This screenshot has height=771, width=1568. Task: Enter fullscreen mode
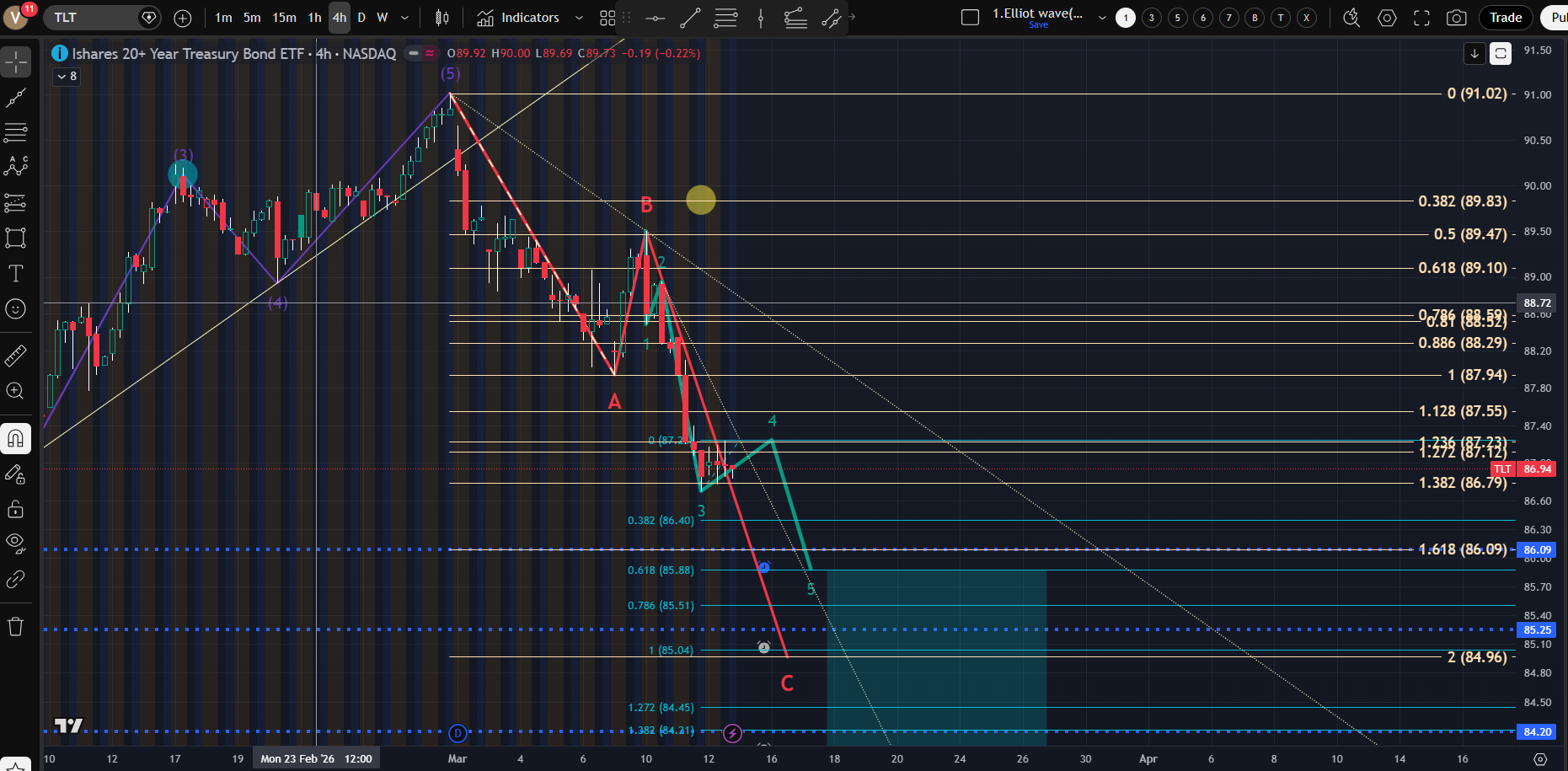(1421, 18)
